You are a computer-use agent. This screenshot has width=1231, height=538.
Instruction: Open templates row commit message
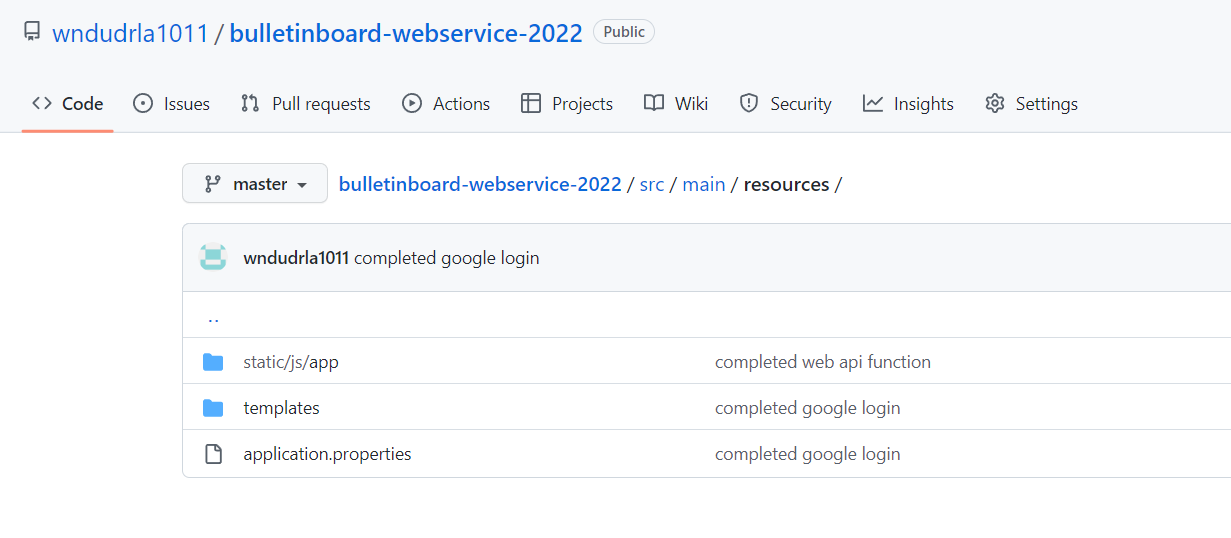coord(808,408)
